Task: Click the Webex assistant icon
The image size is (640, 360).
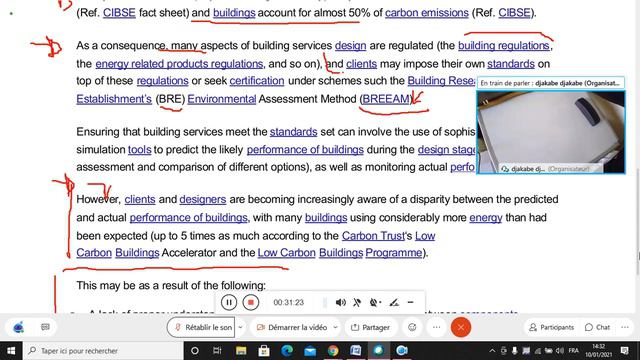Action: pos(18,327)
